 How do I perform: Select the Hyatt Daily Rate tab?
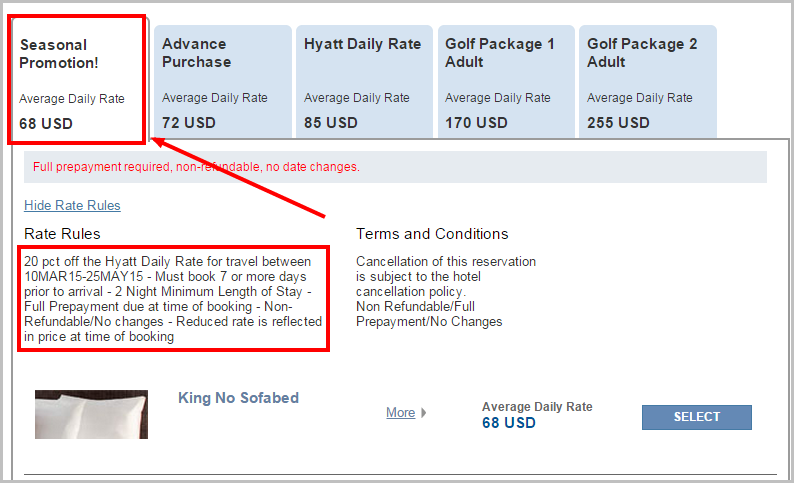click(x=365, y=82)
